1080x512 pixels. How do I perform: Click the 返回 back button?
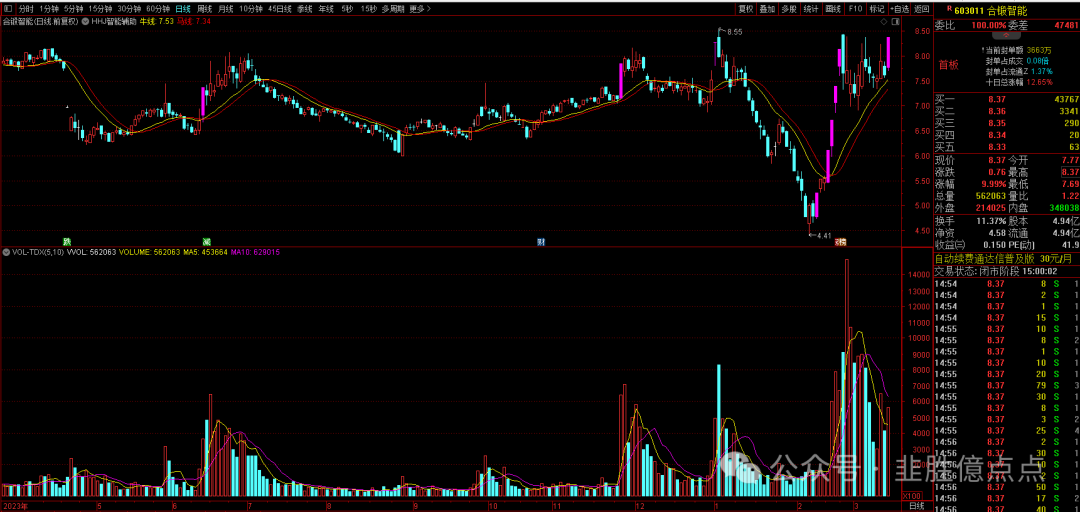point(922,10)
